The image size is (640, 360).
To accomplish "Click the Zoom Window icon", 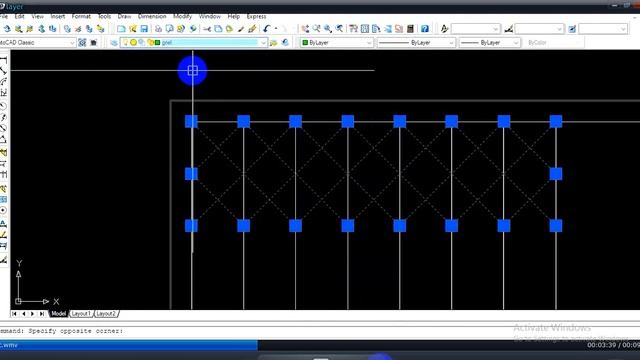I will pos(328,29).
